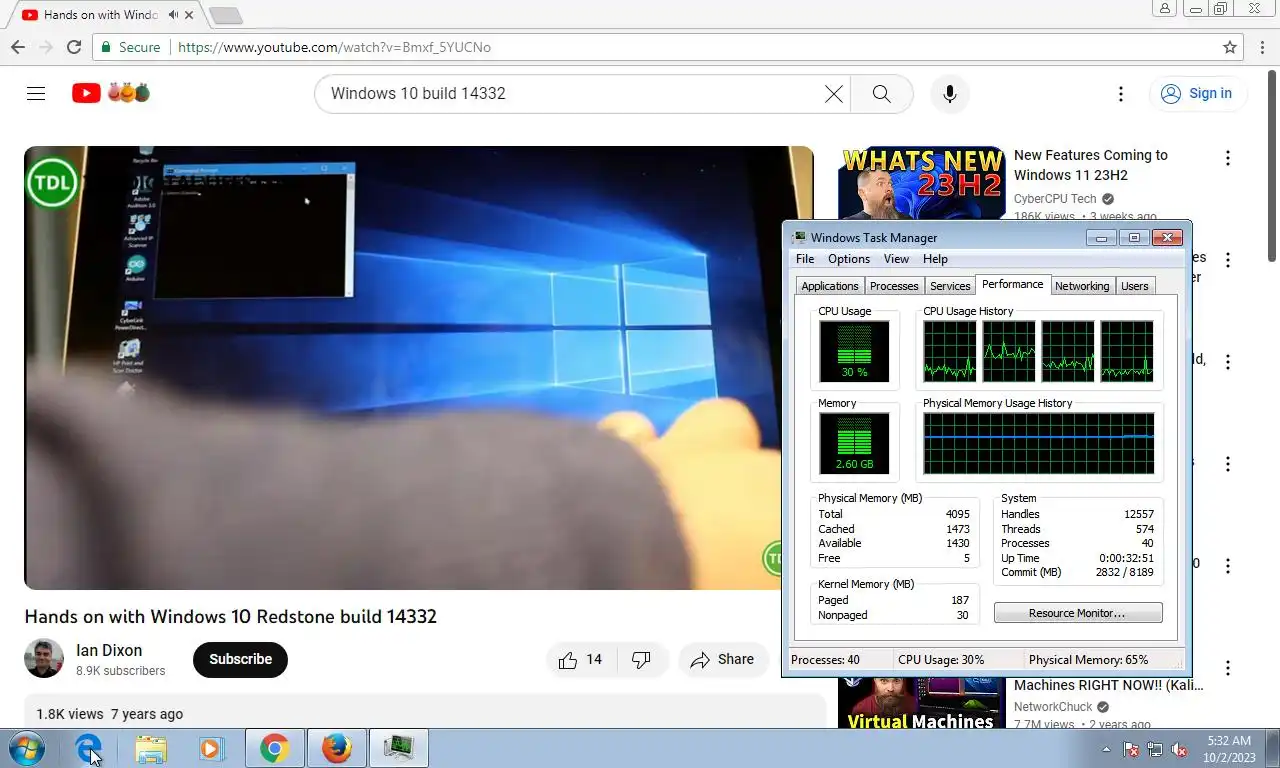Switch to the Networking tab
This screenshot has width=1280, height=768.
point(1082,286)
